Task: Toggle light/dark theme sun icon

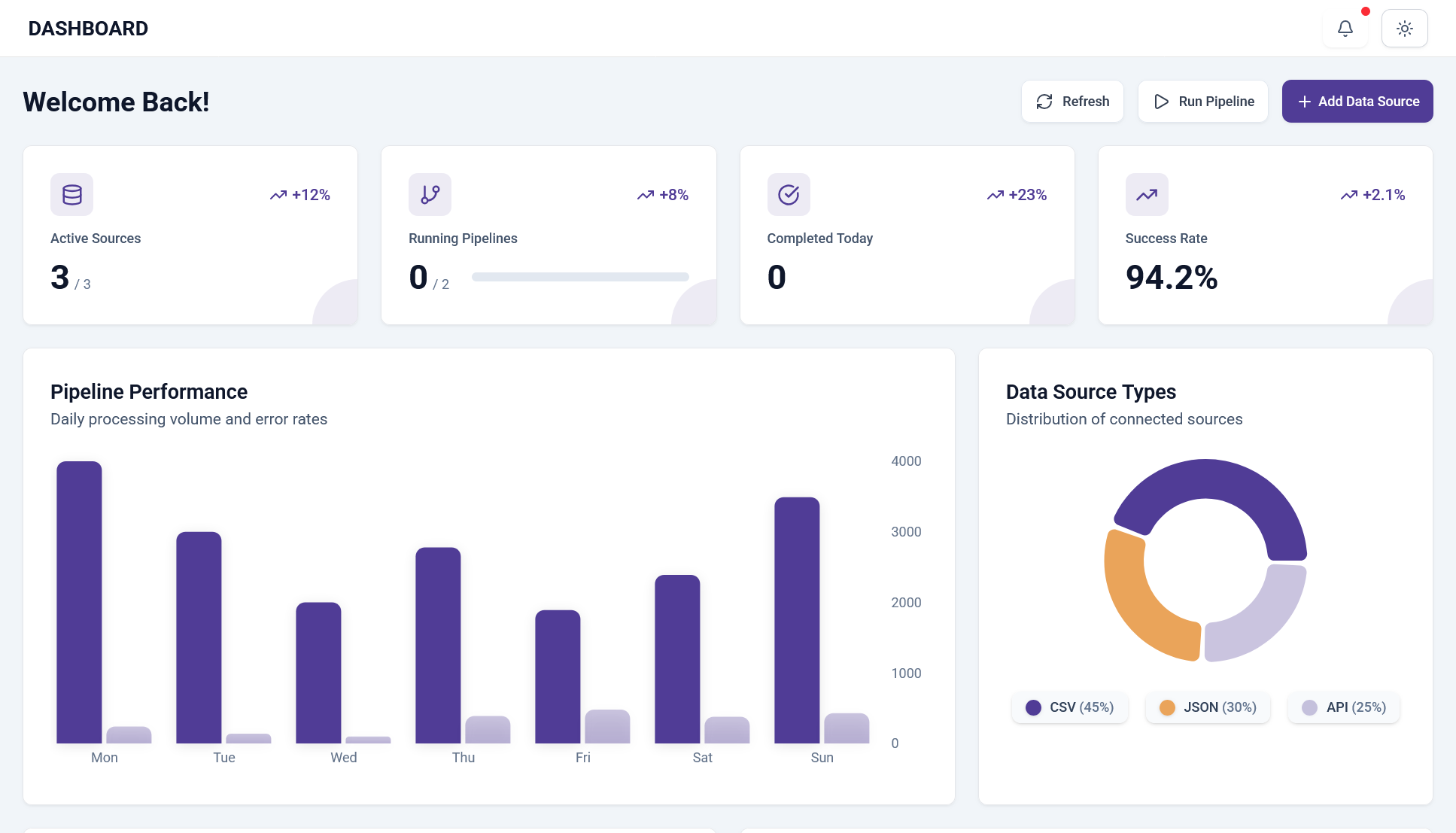Action: pyautogui.click(x=1404, y=29)
